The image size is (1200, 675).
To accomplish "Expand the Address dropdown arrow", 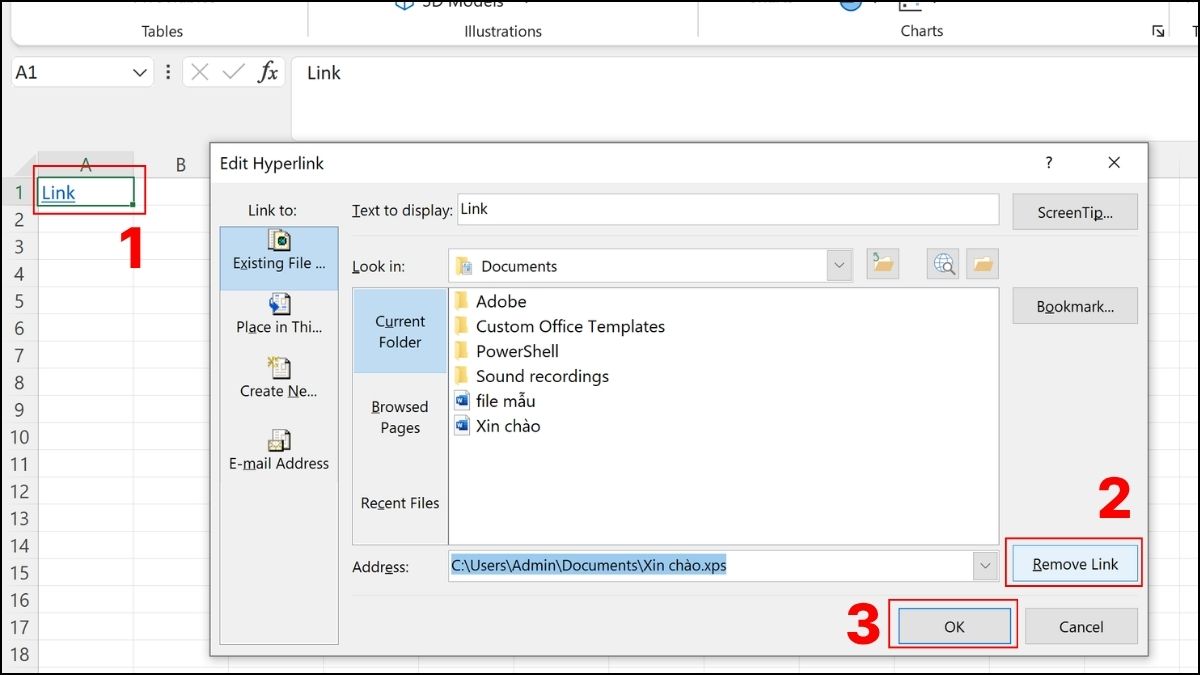I will pos(983,565).
